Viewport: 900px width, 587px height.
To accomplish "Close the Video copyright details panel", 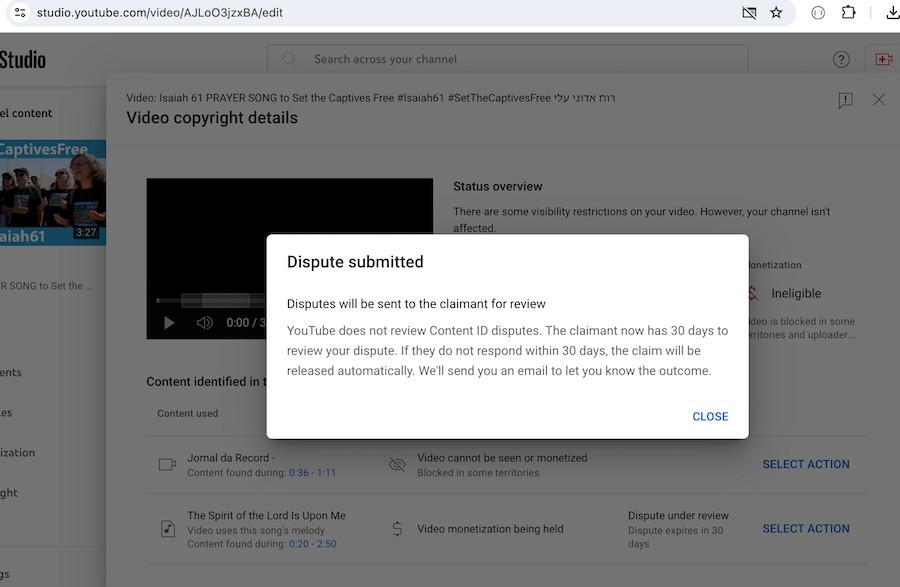I will pyautogui.click(x=879, y=100).
